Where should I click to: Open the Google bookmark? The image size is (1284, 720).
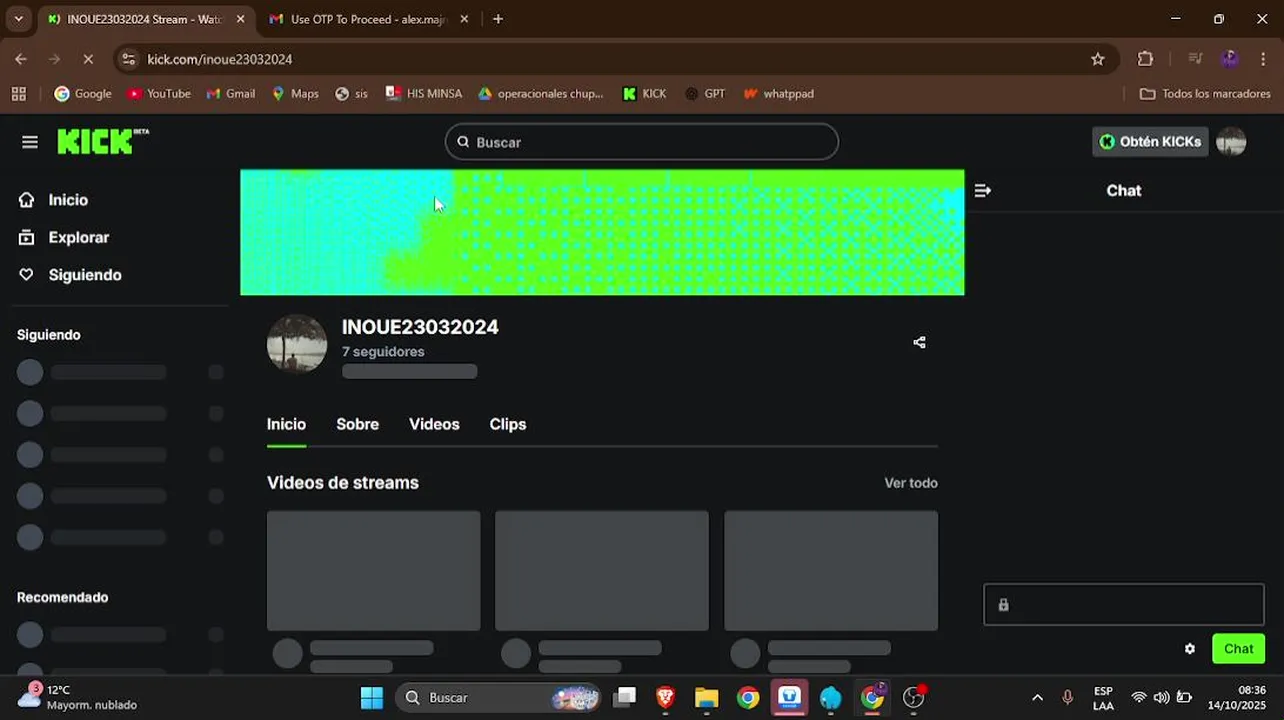click(83, 94)
